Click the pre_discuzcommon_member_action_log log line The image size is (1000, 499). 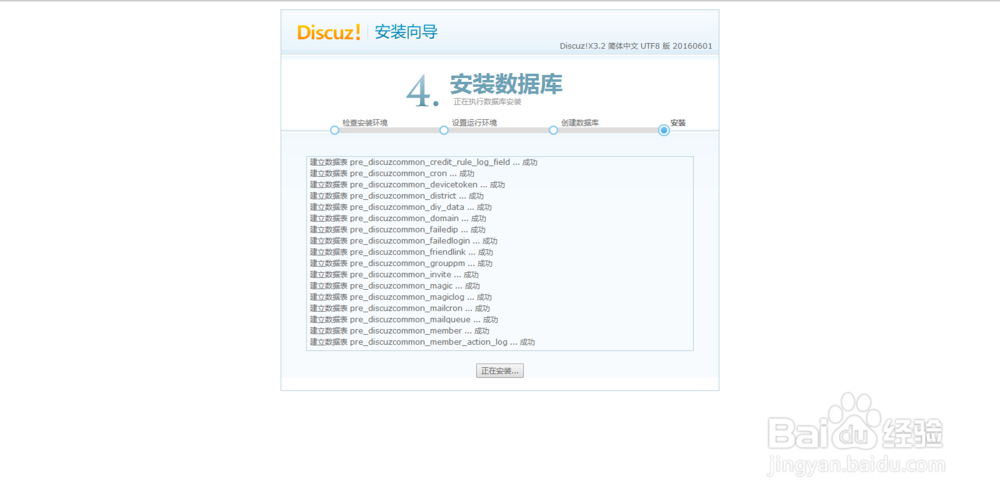(423, 342)
